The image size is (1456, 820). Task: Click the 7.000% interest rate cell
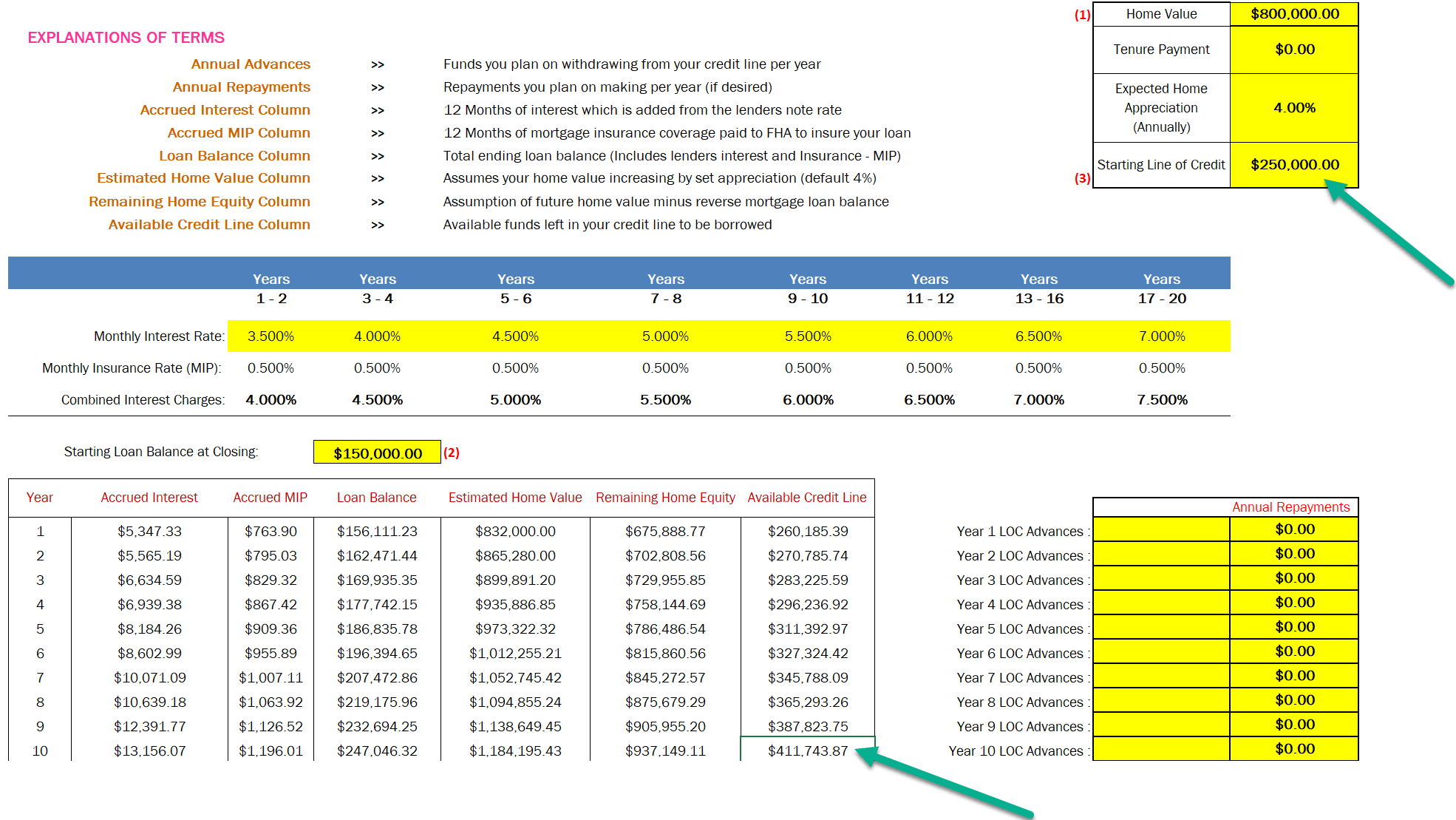[1161, 336]
